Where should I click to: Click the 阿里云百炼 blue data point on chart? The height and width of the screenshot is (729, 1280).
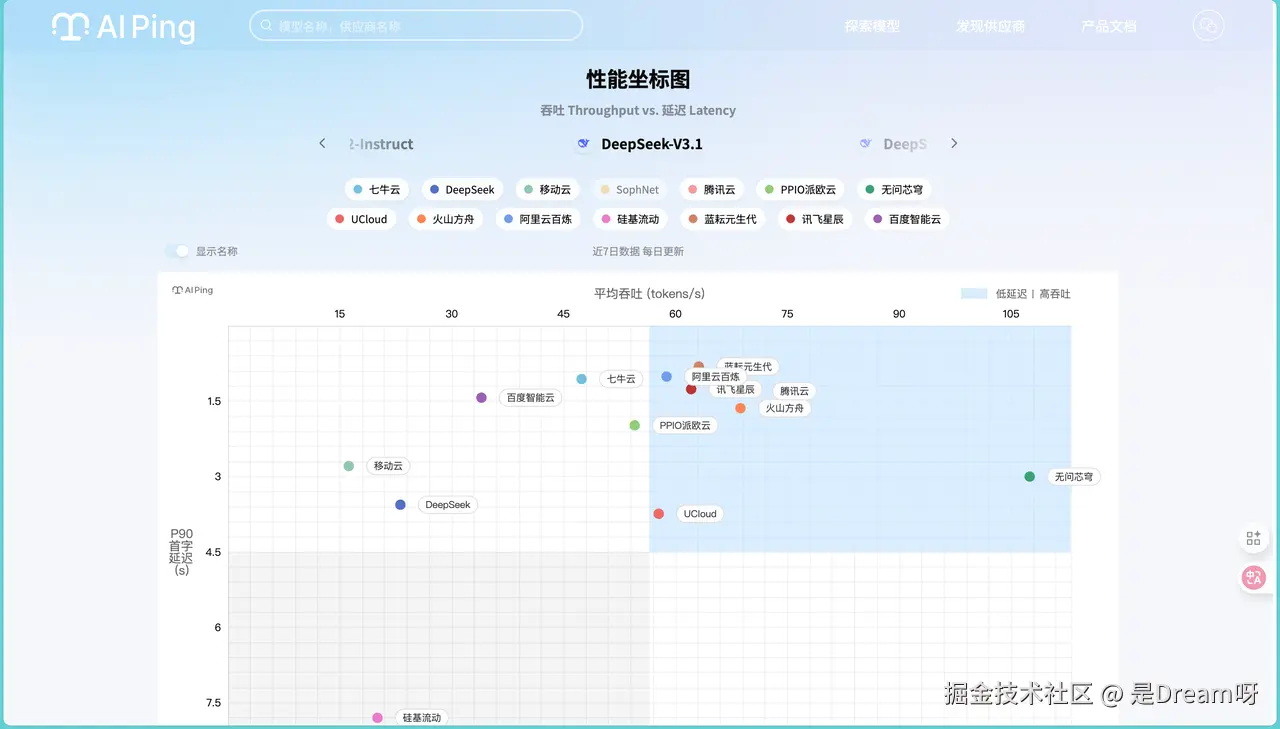(667, 377)
